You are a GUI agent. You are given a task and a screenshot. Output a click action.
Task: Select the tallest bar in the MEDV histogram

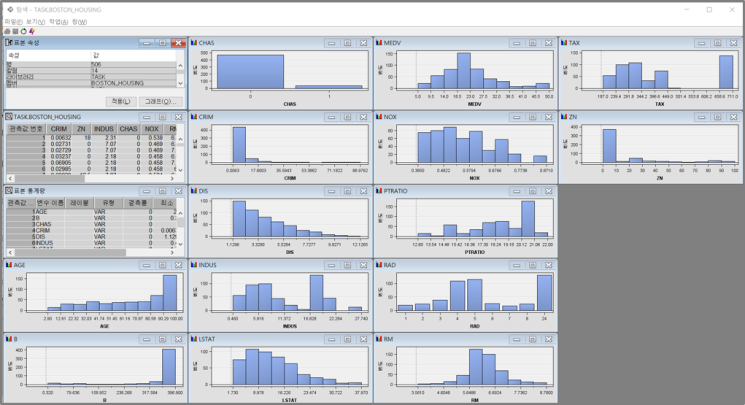coord(464,70)
